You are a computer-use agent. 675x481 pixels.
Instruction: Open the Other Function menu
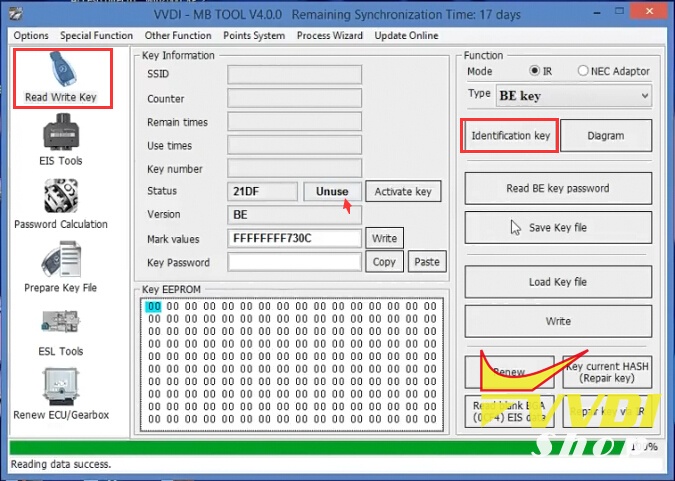tap(178, 35)
